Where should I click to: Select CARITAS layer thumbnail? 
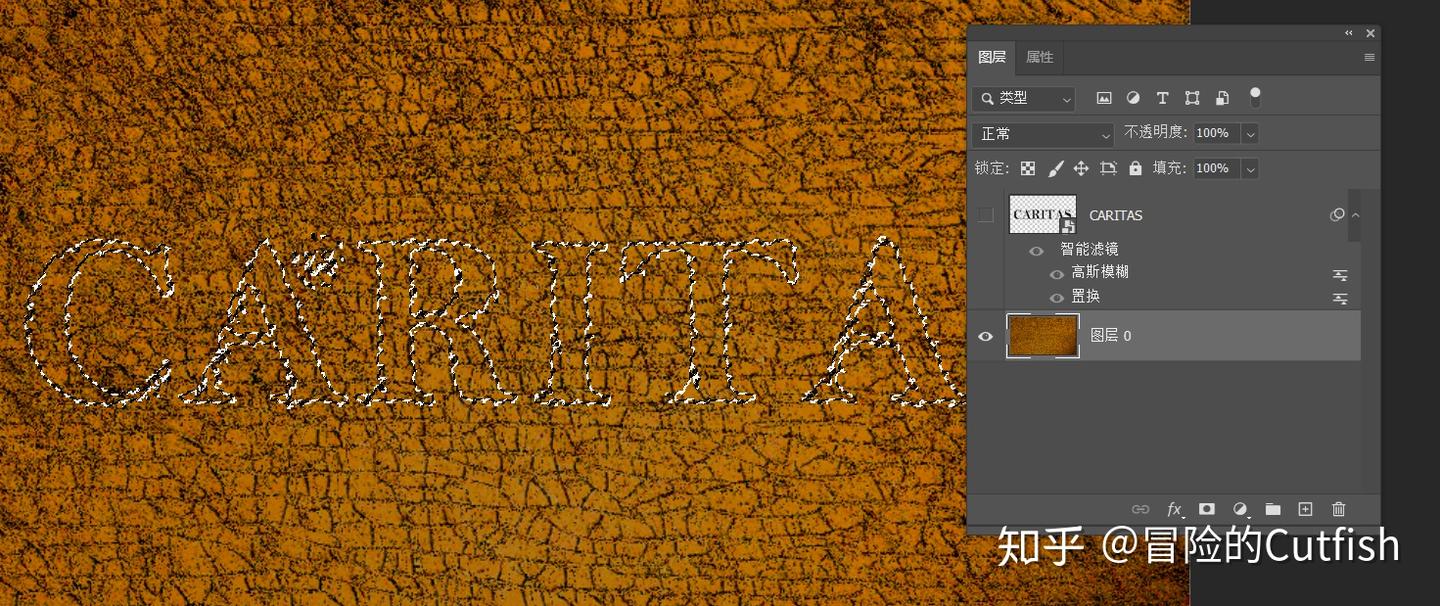click(1043, 214)
